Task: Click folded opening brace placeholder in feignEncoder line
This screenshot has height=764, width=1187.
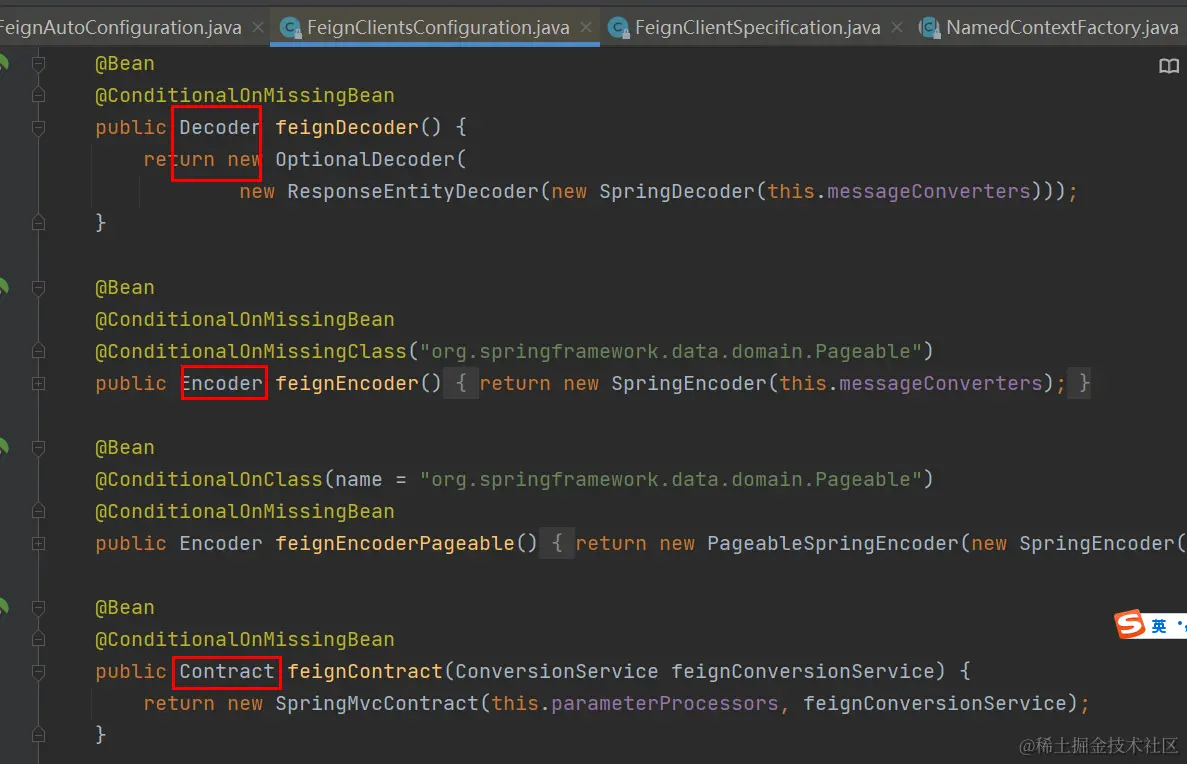Action: tap(460, 383)
